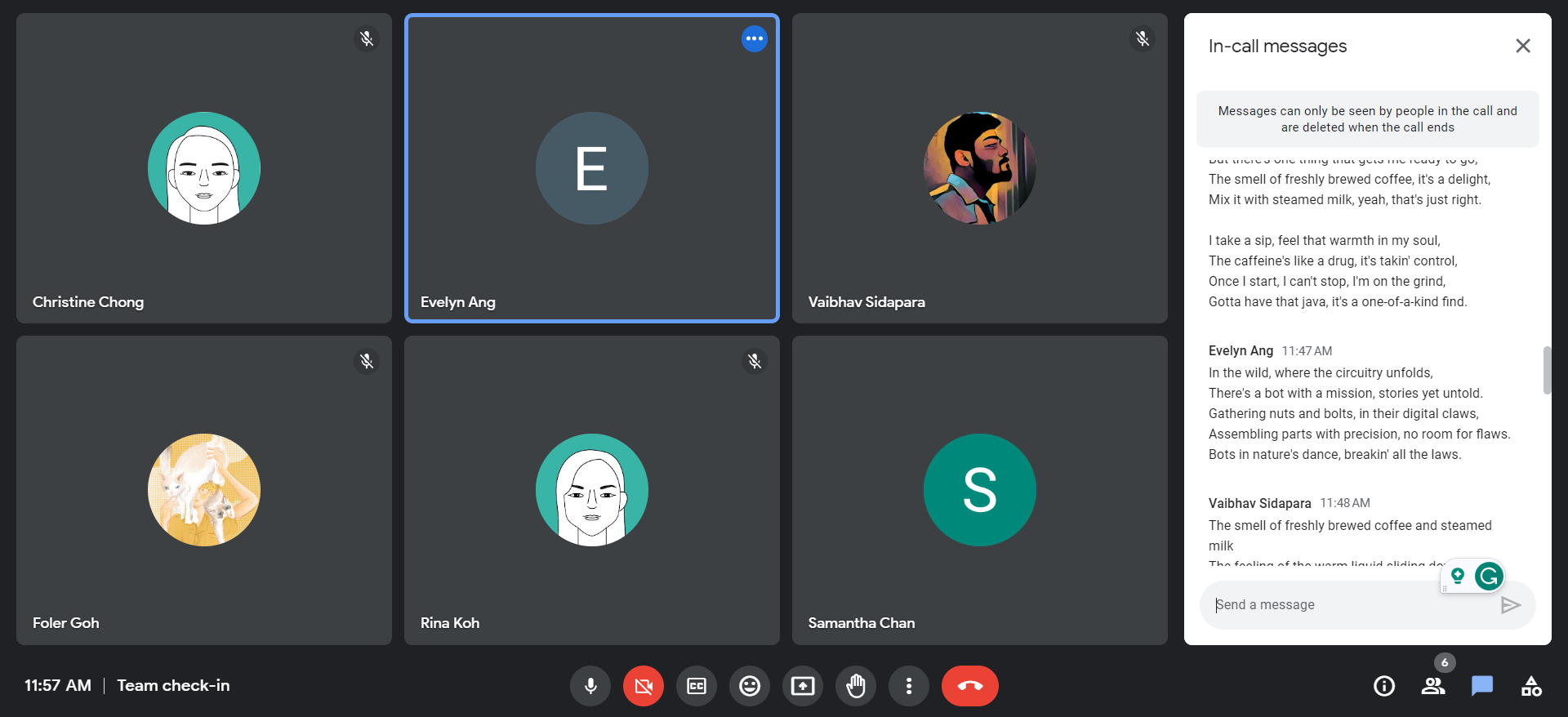Click Christine Chong's muted microphone icon

[367, 38]
